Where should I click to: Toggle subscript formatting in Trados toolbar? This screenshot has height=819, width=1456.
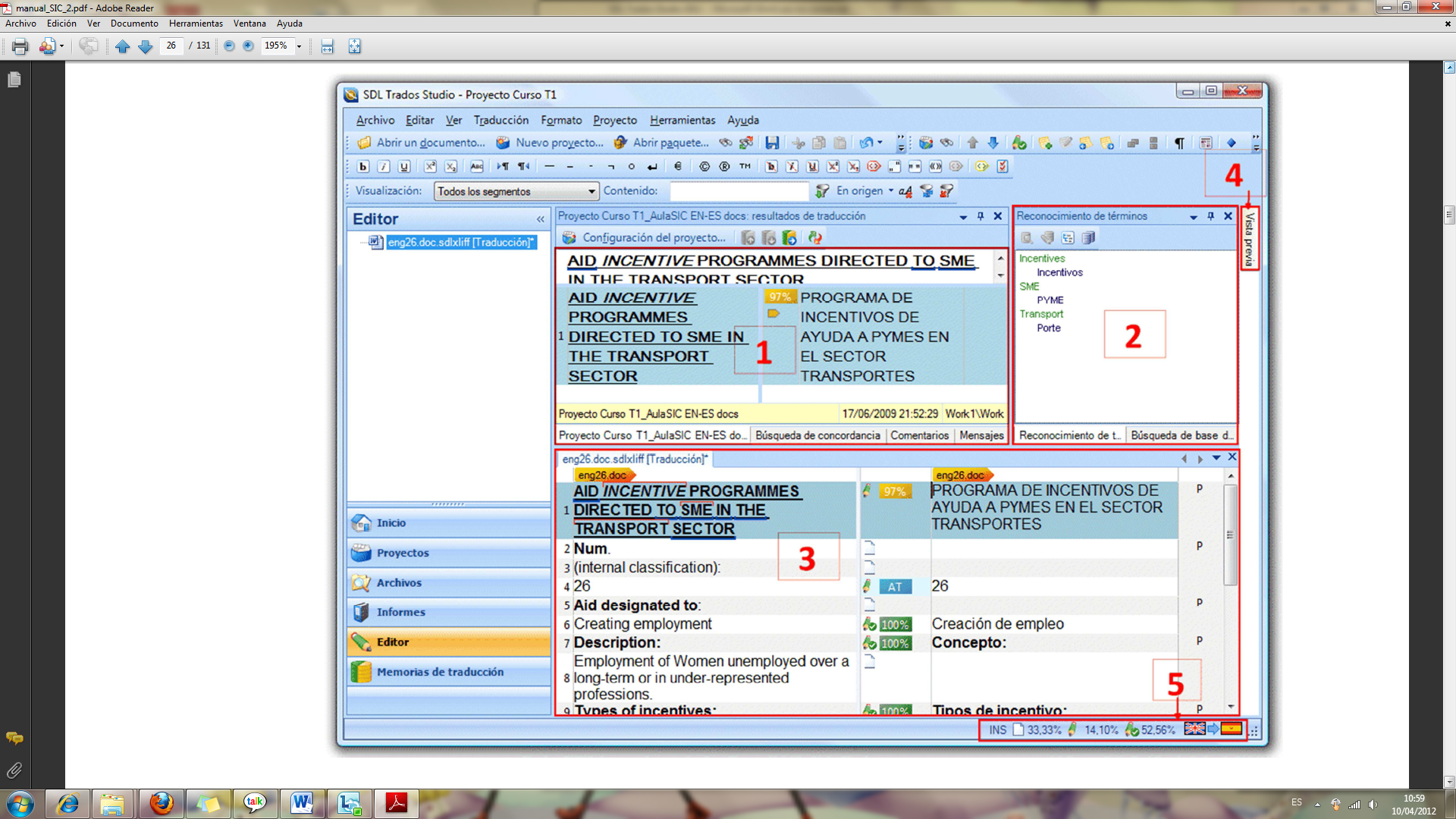[450, 167]
